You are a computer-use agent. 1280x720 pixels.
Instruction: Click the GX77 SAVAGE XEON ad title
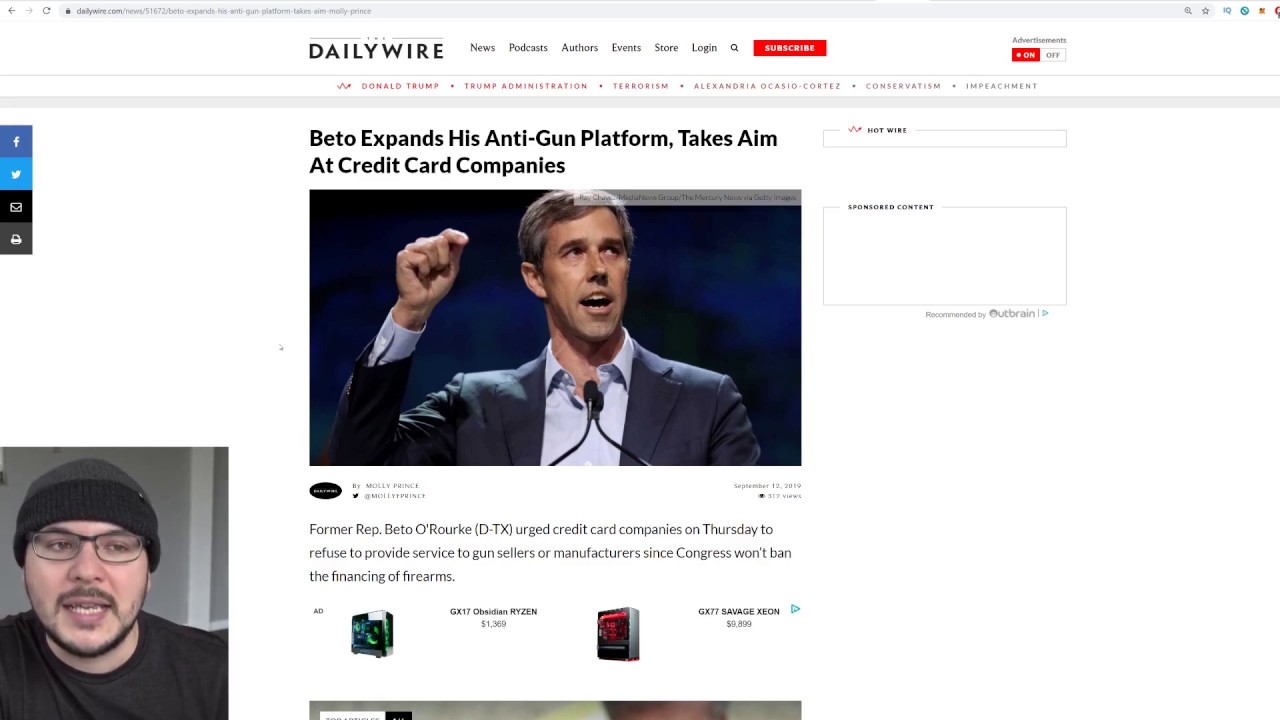pyautogui.click(x=739, y=611)
